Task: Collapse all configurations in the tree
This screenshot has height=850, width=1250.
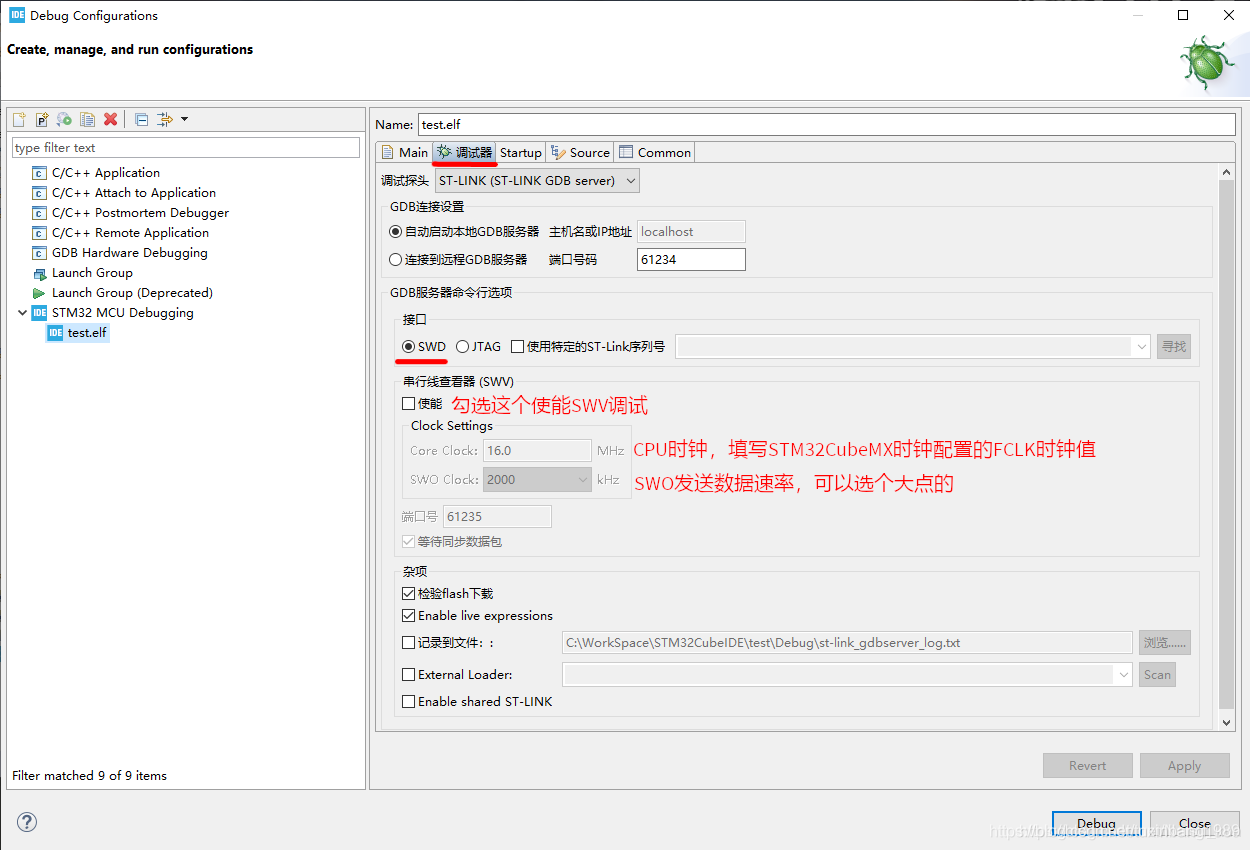Action: (x=141, y=119)
